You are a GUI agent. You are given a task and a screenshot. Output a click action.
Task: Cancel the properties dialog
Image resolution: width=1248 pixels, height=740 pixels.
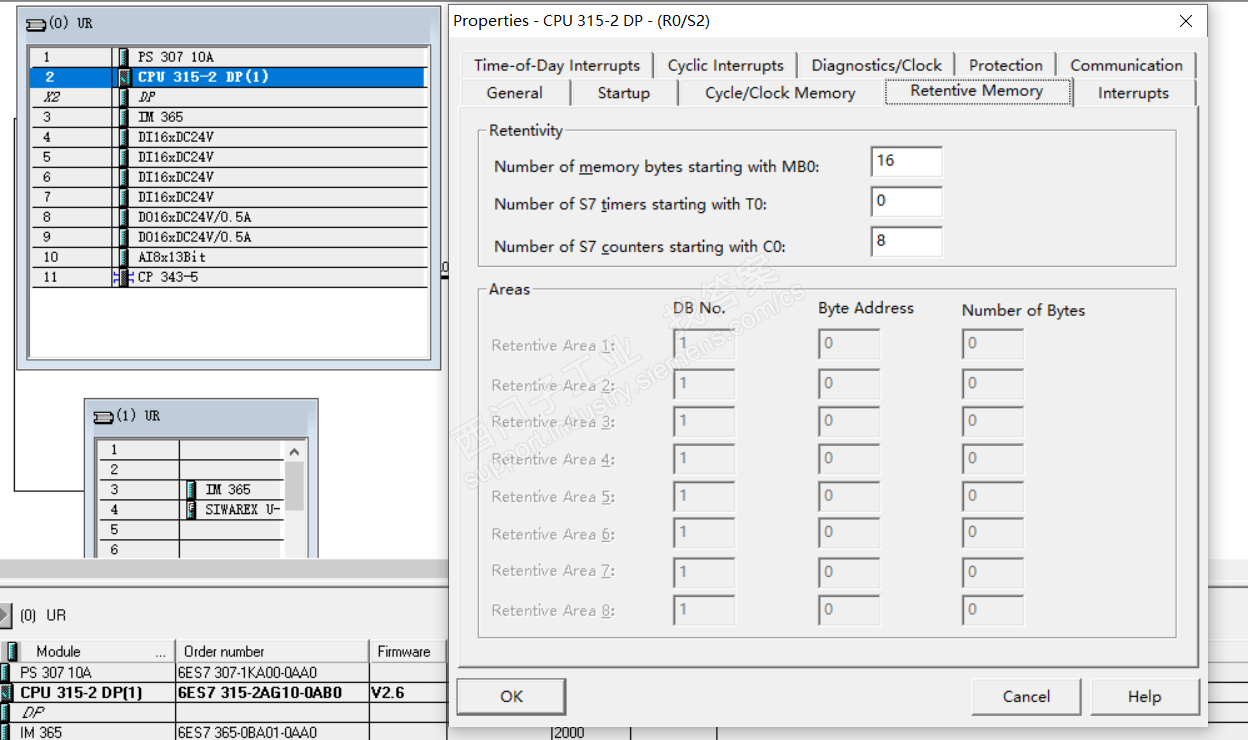(x=1026, y=696)
